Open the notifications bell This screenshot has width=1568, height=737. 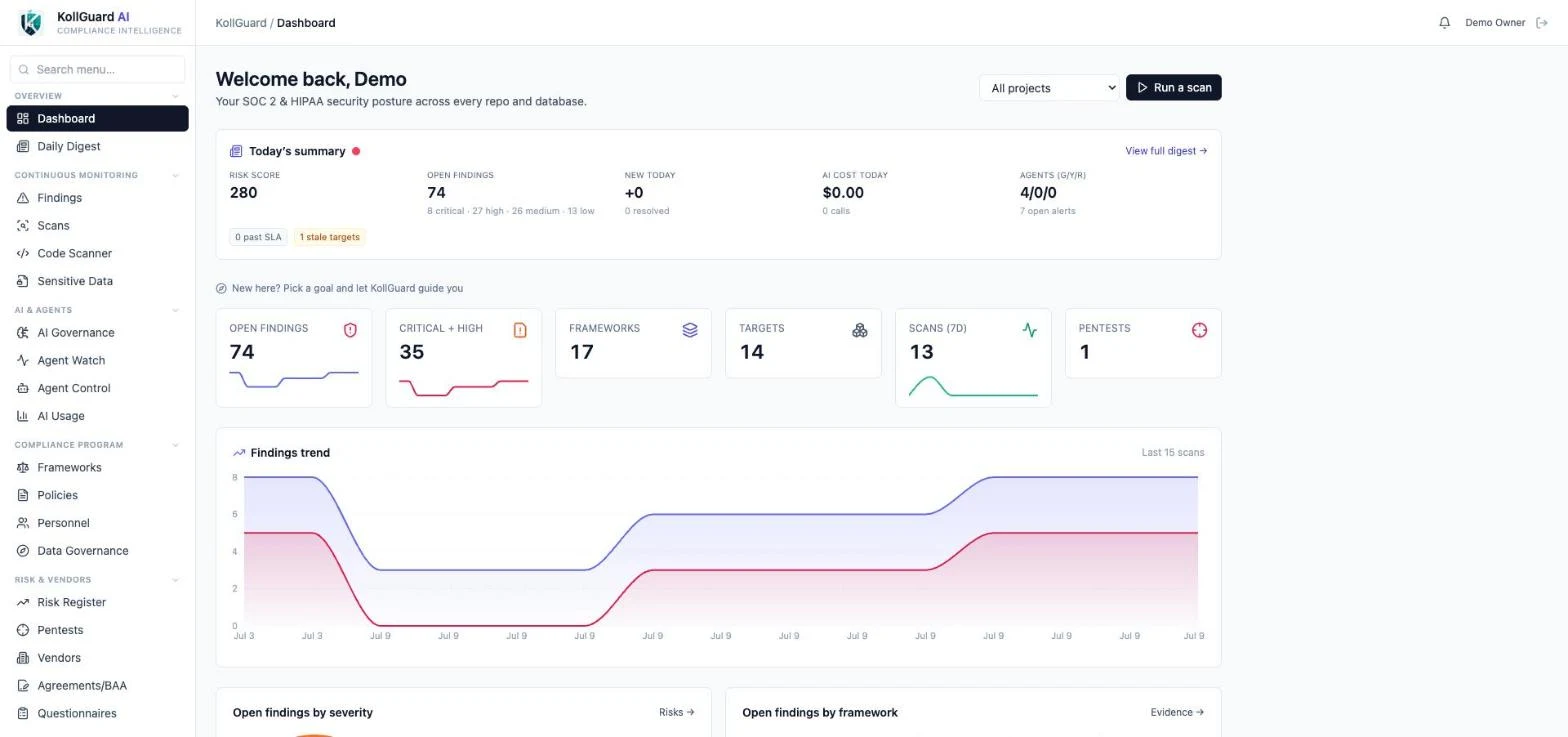1444,23
